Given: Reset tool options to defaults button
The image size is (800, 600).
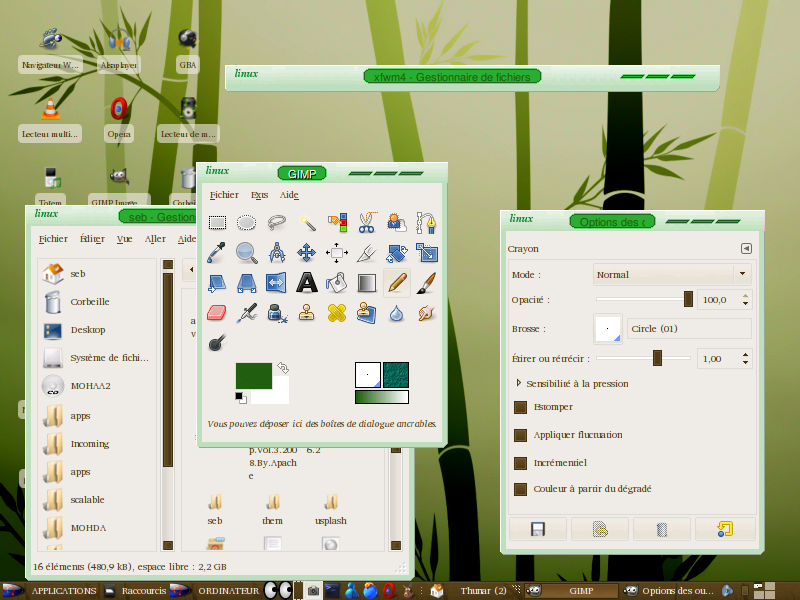Looking at the screenshot, I should point(724,529).
